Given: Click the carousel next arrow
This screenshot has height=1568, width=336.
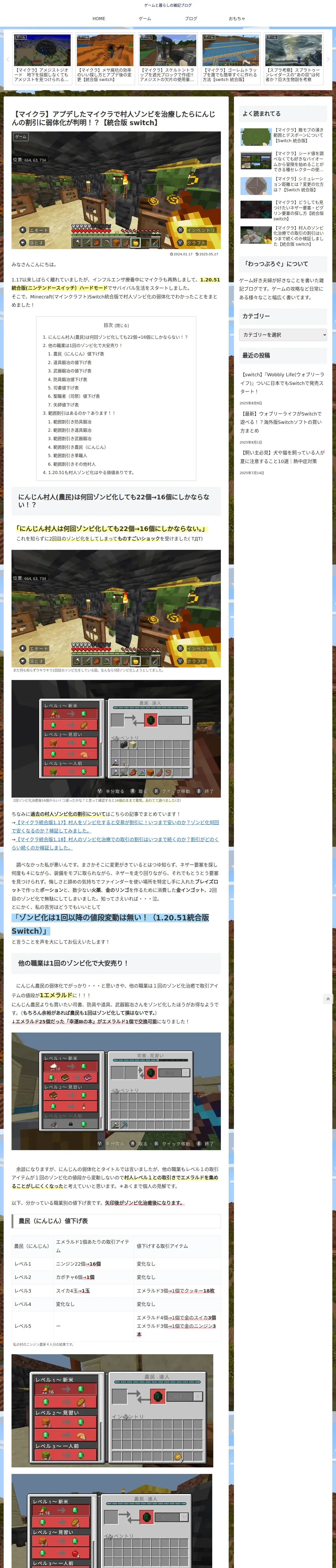Looking at the screenshot, I should click(328, 60).
